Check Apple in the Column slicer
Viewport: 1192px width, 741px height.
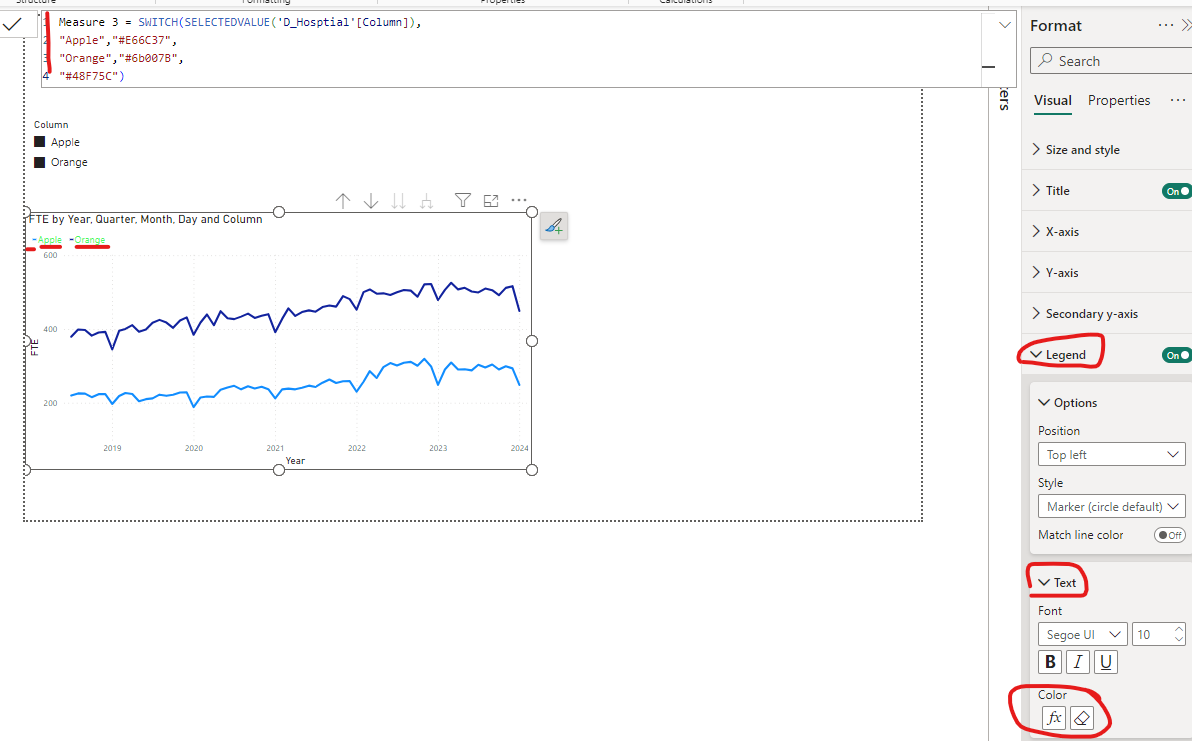(x=40, y=142)
